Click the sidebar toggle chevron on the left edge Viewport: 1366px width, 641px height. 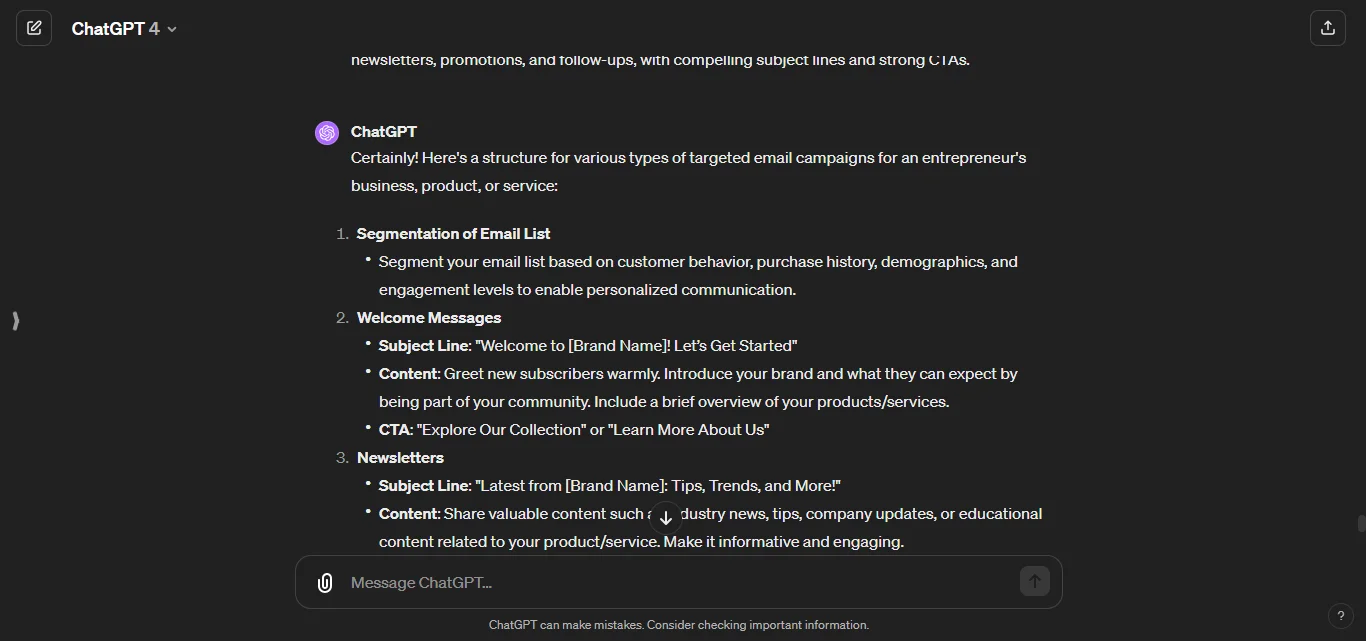(15, 321)
